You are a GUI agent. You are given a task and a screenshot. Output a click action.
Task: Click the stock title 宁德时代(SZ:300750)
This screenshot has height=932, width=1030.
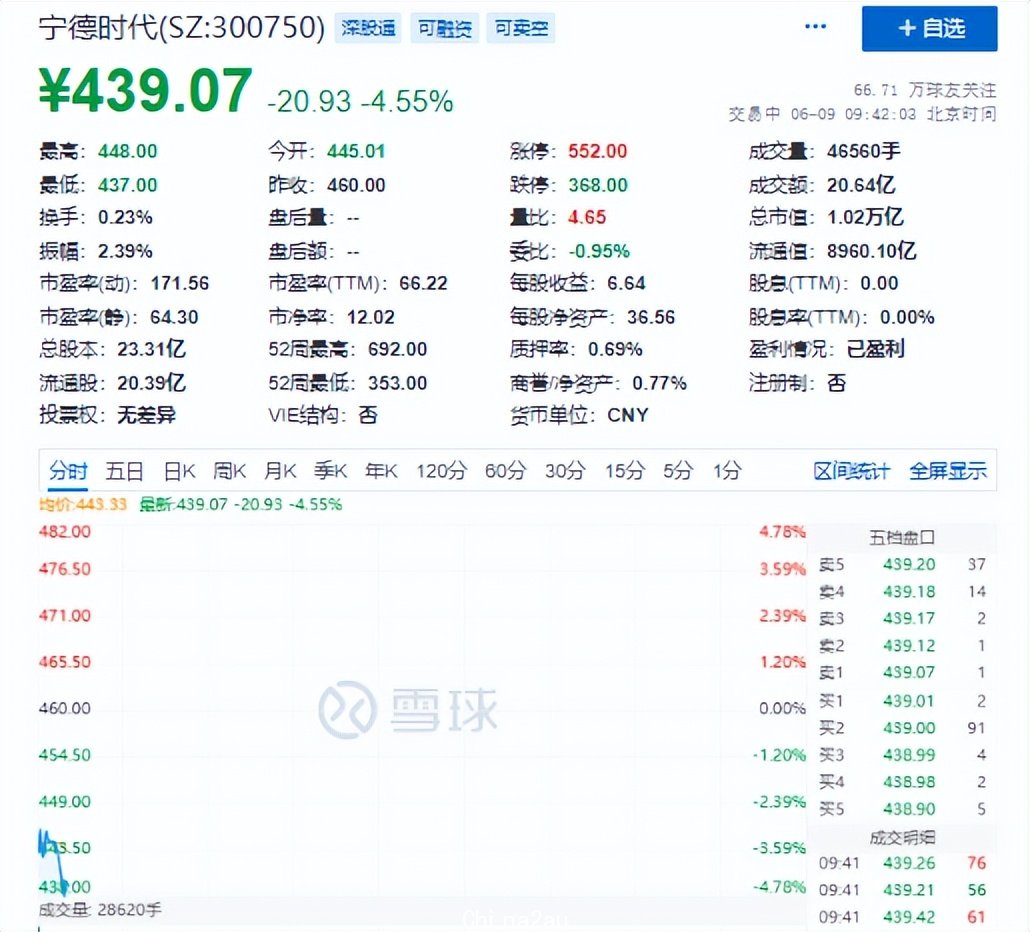click(181, 28)
